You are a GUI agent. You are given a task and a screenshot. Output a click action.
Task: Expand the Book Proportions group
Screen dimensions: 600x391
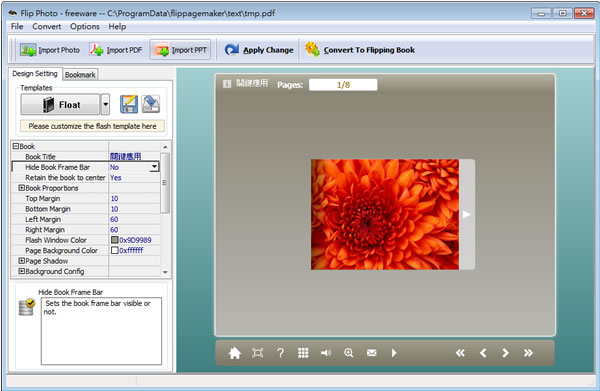(x=22, y=188)
